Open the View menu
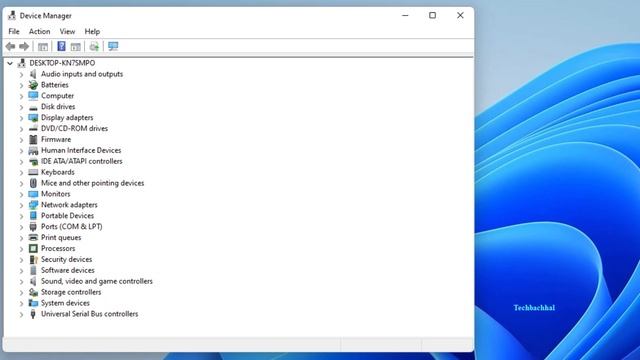The image size is (640, 360). pyautogui.click(x=67, y=31)
